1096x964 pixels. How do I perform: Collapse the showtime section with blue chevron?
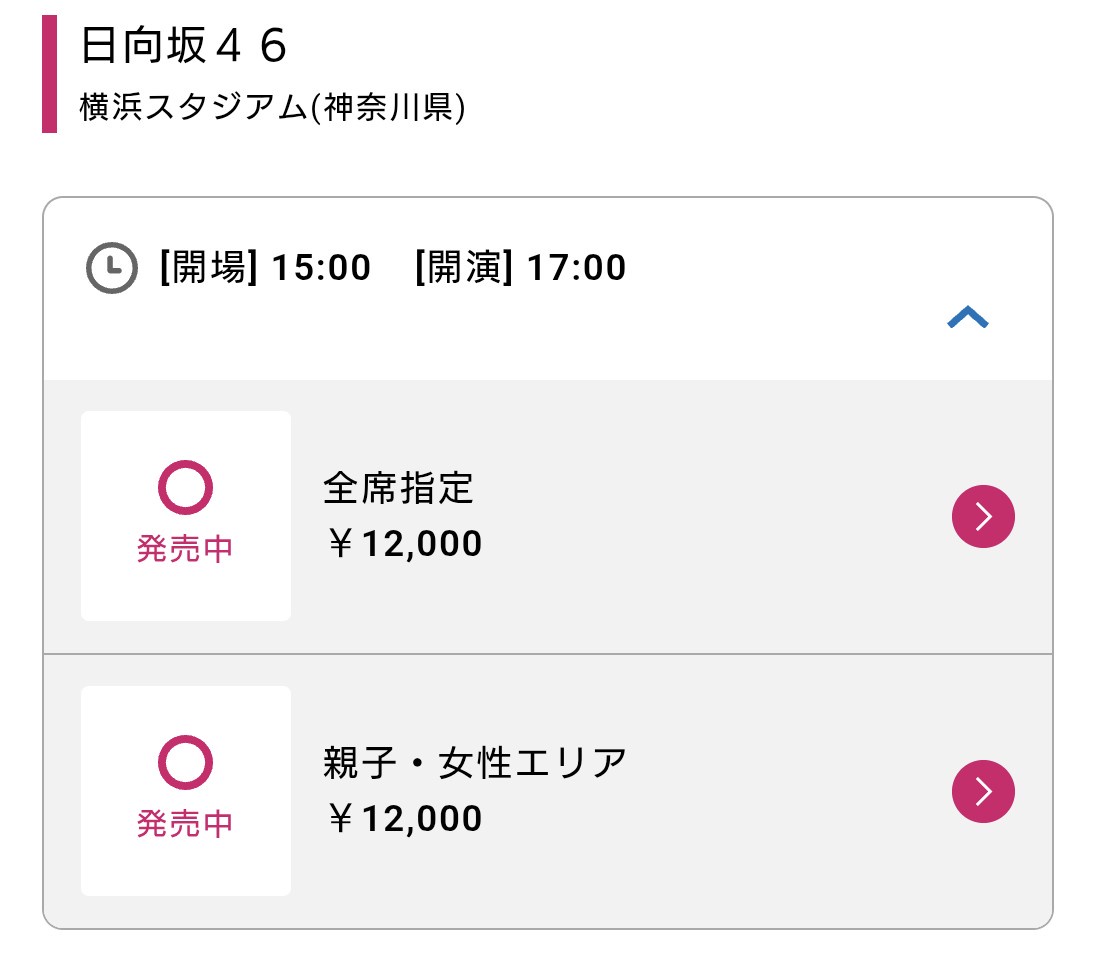pos(968,318)
